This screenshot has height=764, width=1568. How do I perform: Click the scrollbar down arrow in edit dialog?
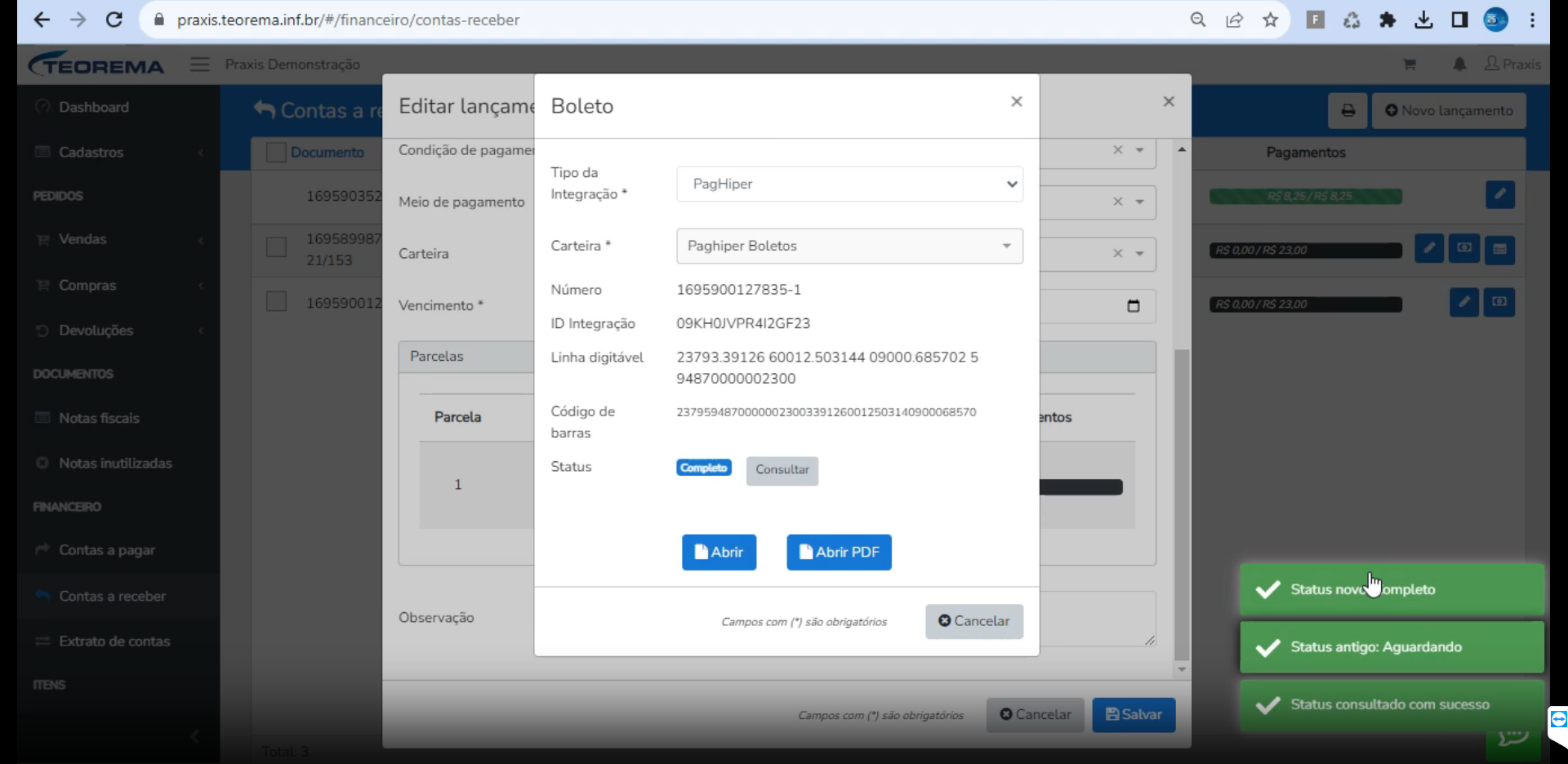(x=1182, y=669)
